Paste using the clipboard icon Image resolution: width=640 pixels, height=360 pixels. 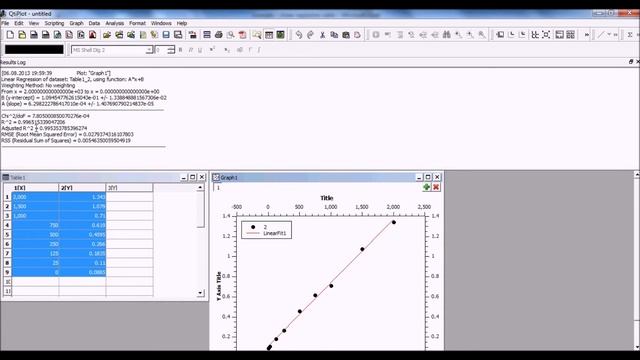pyautogui.click(x=346, y=35)
